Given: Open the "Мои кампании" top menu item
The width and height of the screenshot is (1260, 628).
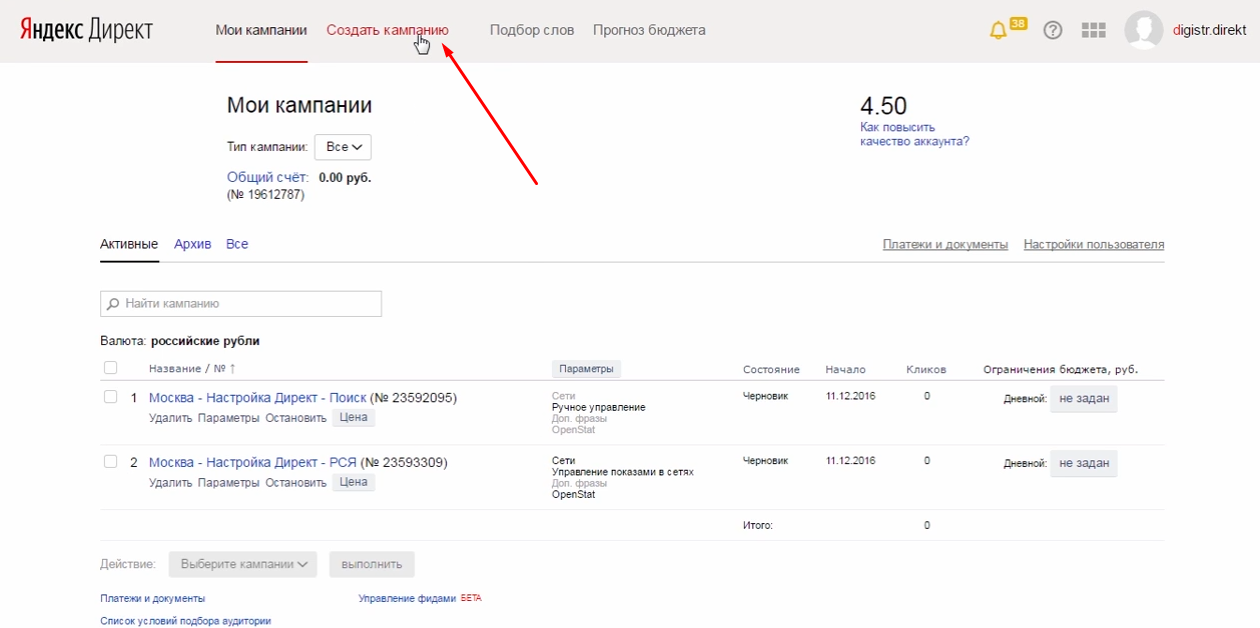Looking at the screenshot, I should click(261, 30).
